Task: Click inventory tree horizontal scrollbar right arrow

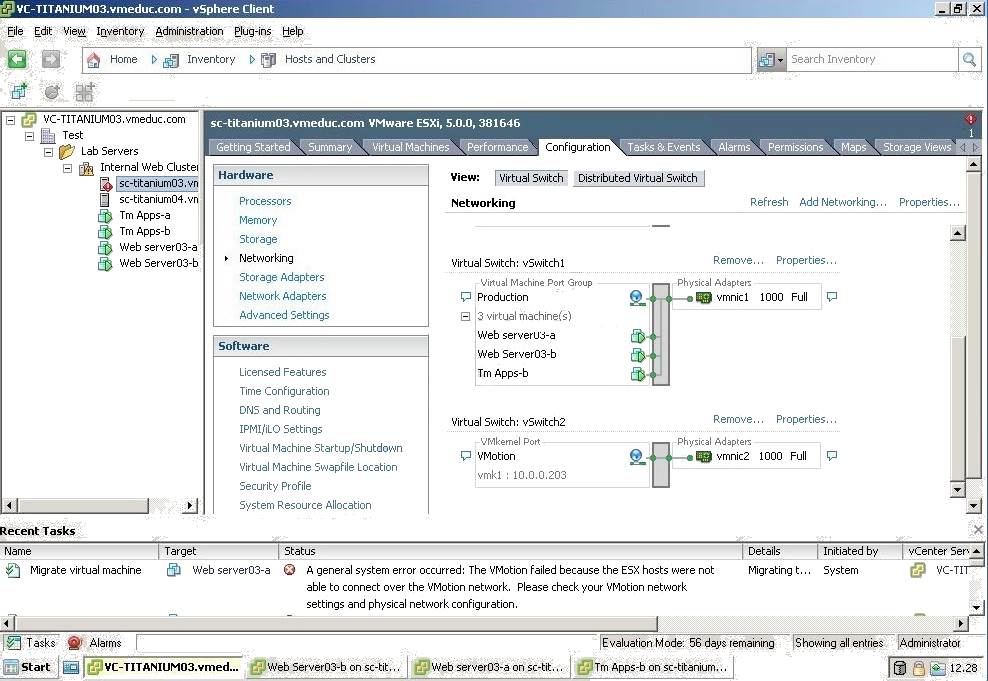Action: 190,505
